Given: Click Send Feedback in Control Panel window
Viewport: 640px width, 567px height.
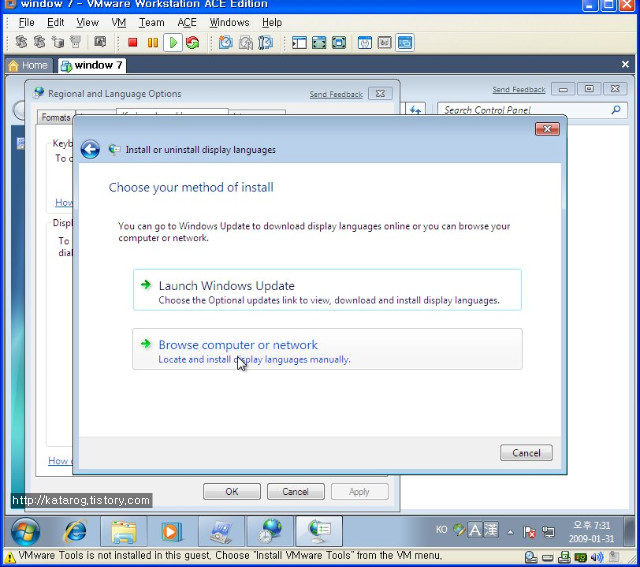Looking at the screenshot, I should pyautogui.click(x=518, y=89).
